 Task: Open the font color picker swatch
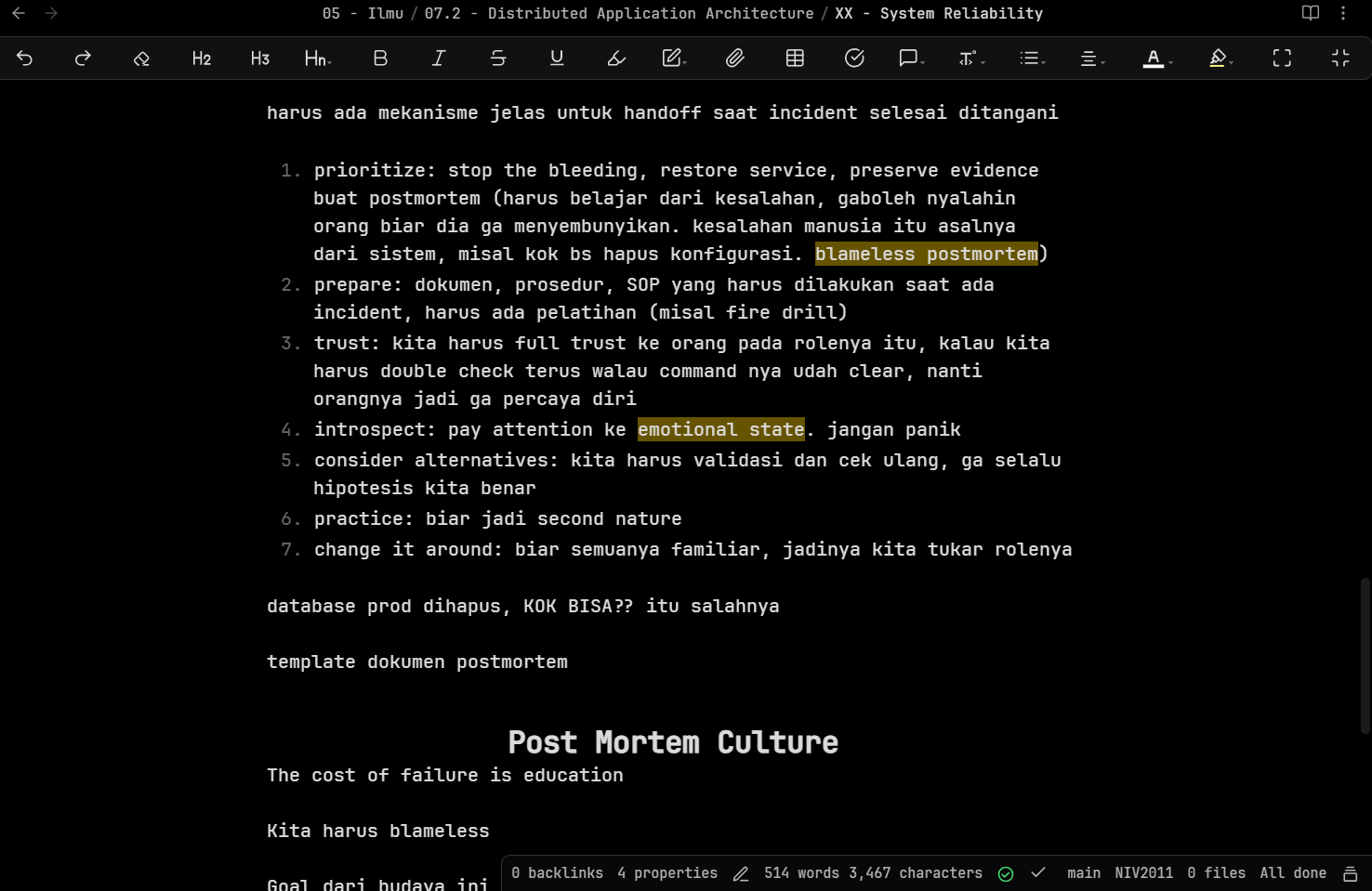pos(1154,58)
